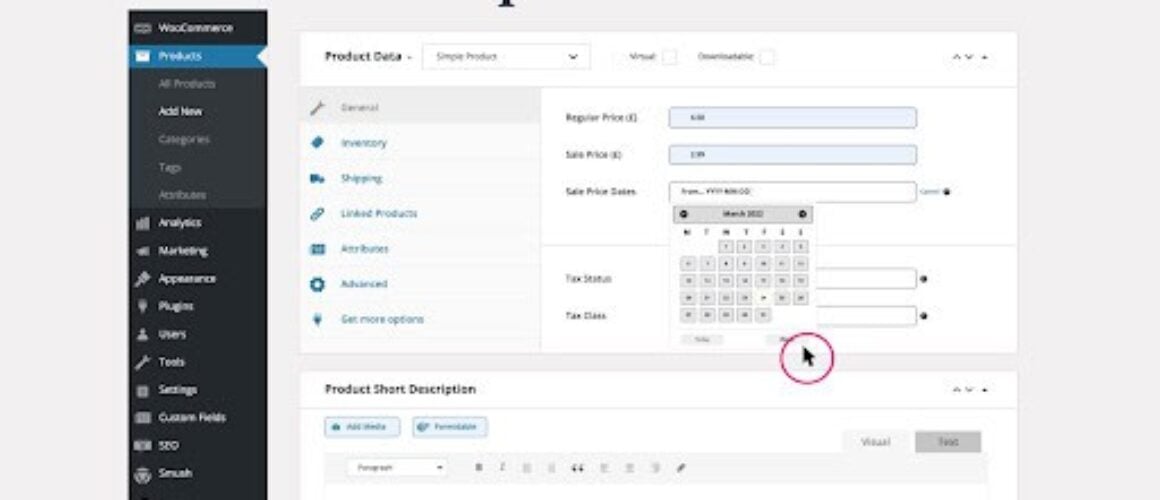Click the Attributes table icon

pyautogui.click(x=317, y=249)
